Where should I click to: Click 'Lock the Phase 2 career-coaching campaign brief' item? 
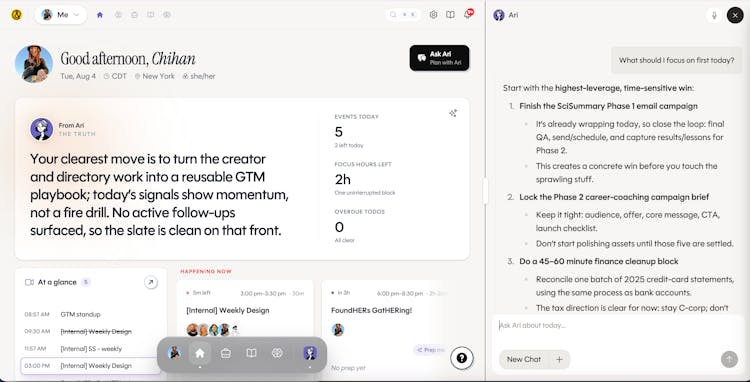[x=614, y=197]
